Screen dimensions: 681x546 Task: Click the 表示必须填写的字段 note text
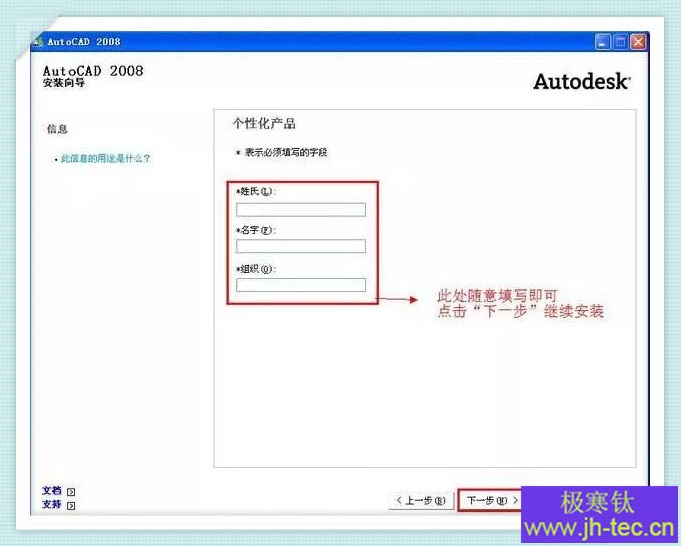pyautogui.click(x=286, y=152)
